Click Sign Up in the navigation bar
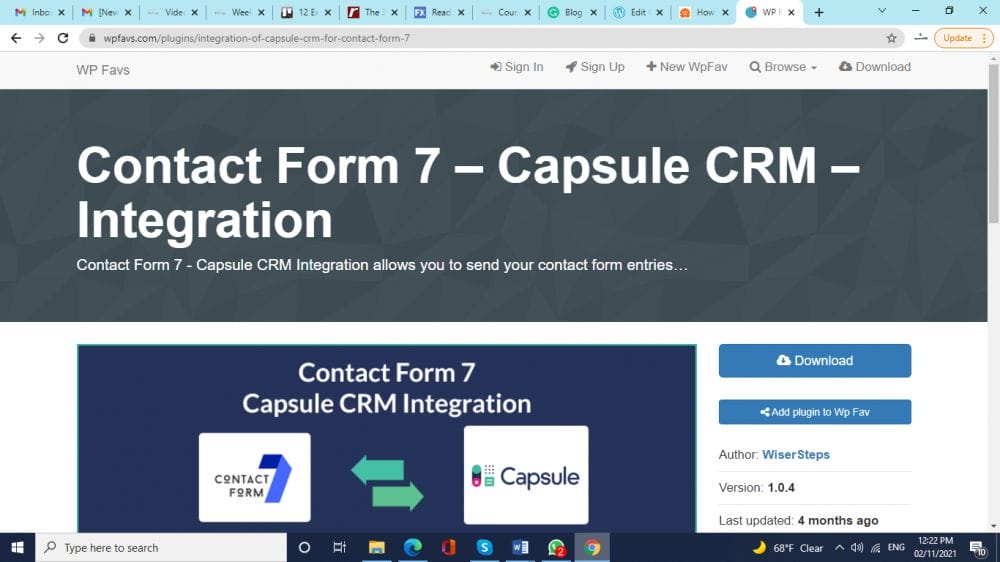 pyautogui.click(x=594, y=67)
